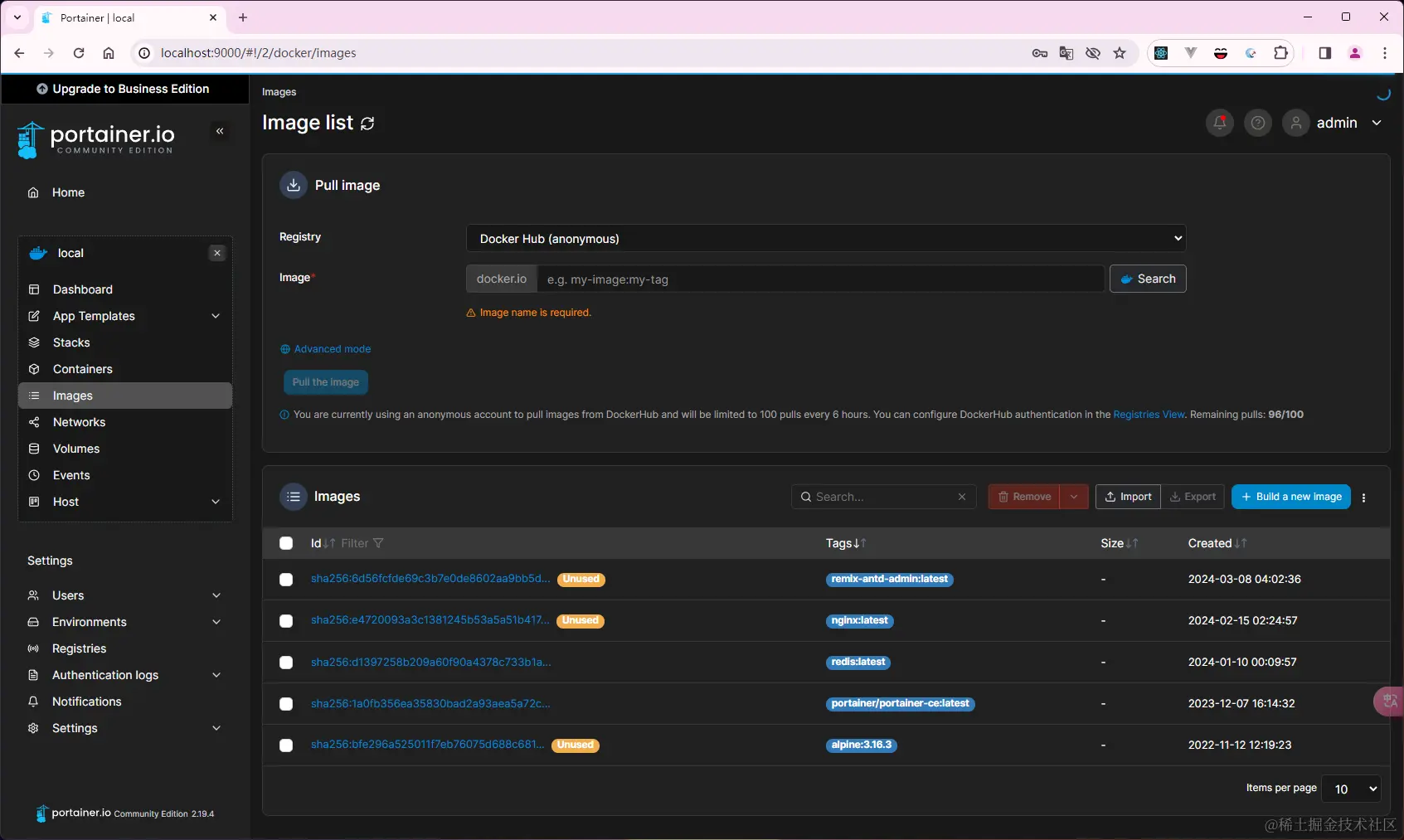1404x840 pixels.
Task: Go back to the previous page
Action: [19, 53]
